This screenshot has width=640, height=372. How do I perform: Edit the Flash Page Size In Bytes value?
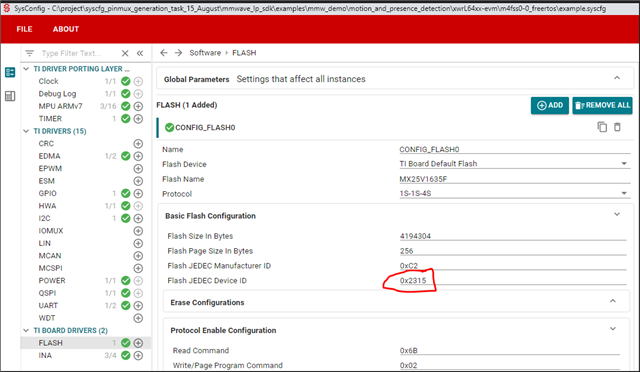[513, 251]
